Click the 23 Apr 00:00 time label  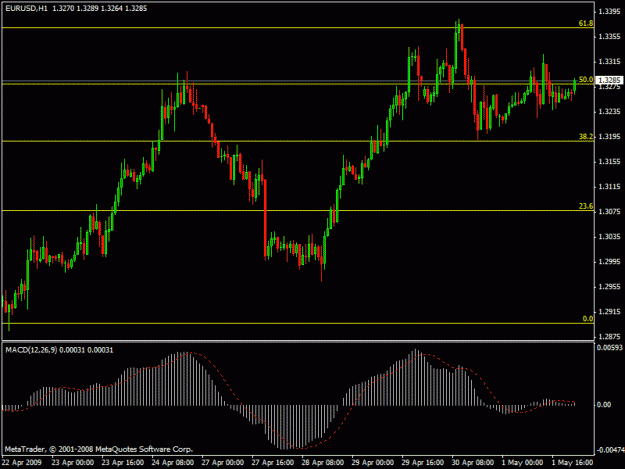pos(73,463)
